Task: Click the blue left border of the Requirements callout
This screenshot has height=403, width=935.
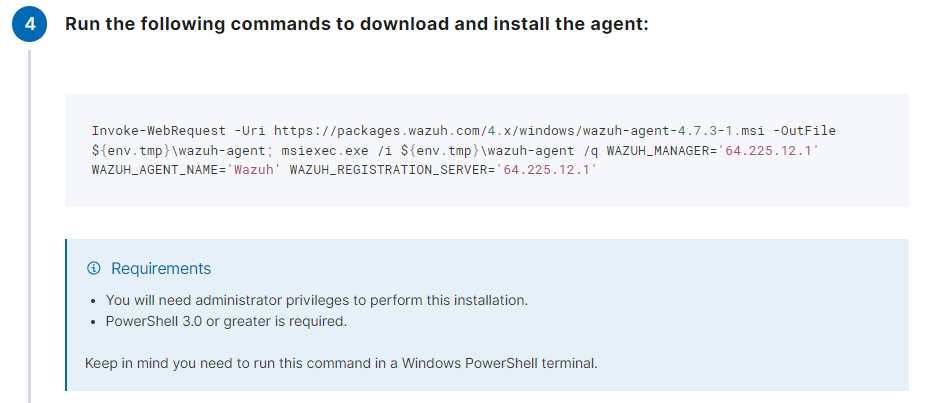Action: point(66,315)
